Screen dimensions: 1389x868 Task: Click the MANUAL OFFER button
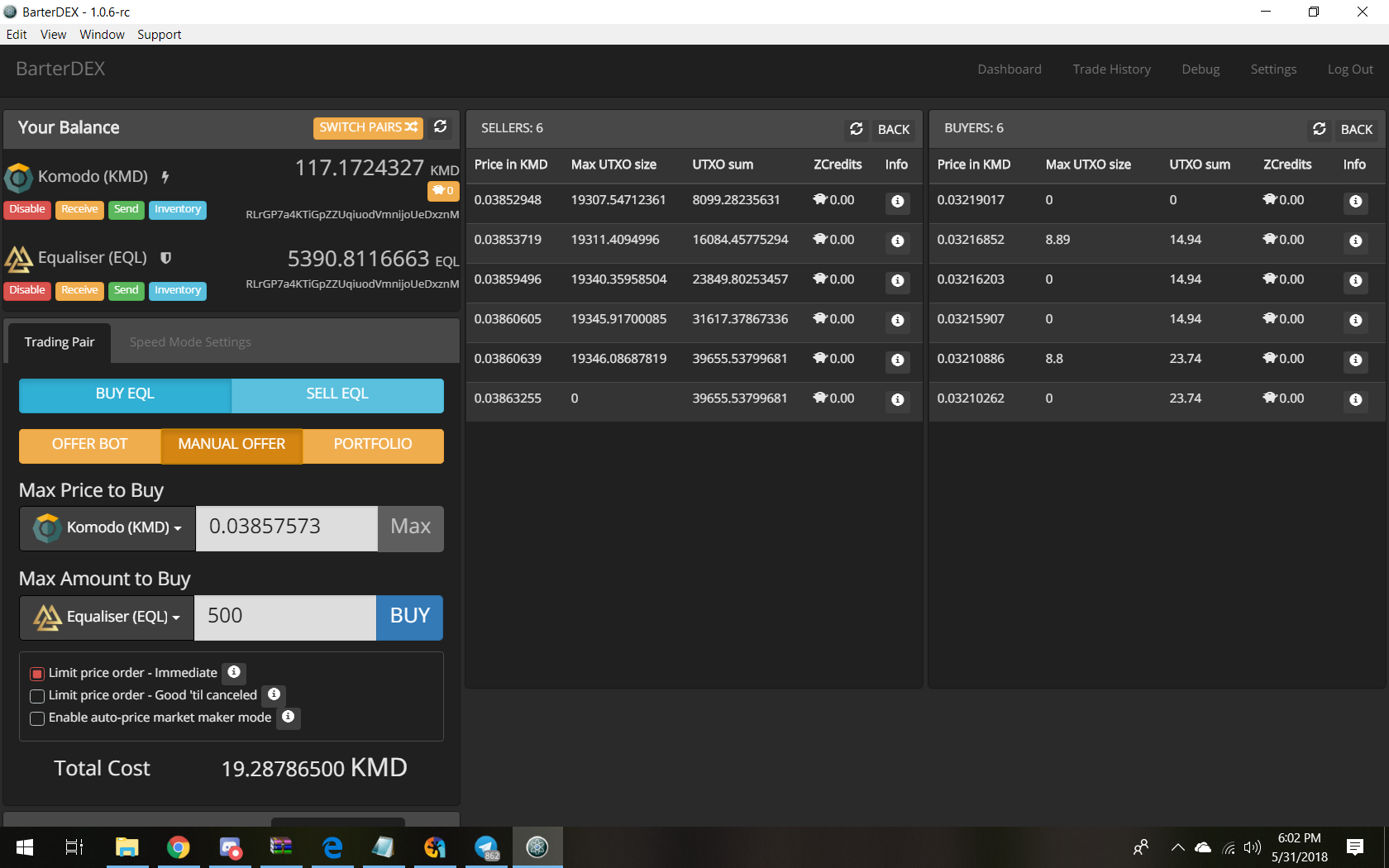pyautogui.click(x=231, y=446)
